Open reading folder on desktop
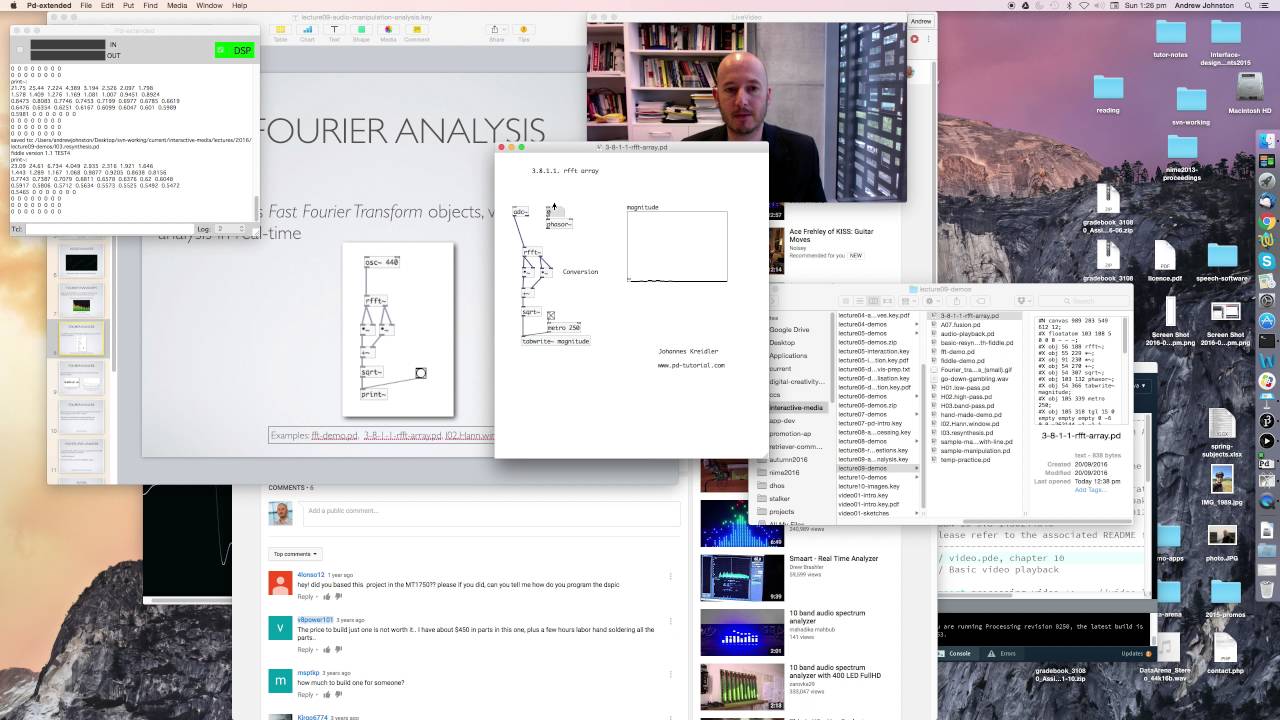The width and height of the screenshot is (1280, 720). 1108,89
